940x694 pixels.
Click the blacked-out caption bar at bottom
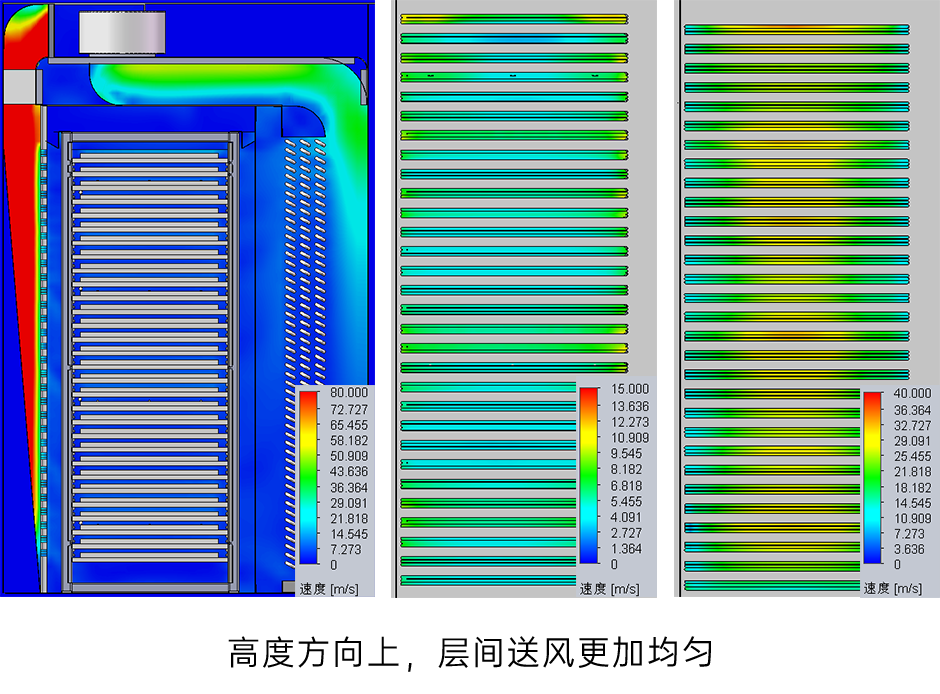470,655
